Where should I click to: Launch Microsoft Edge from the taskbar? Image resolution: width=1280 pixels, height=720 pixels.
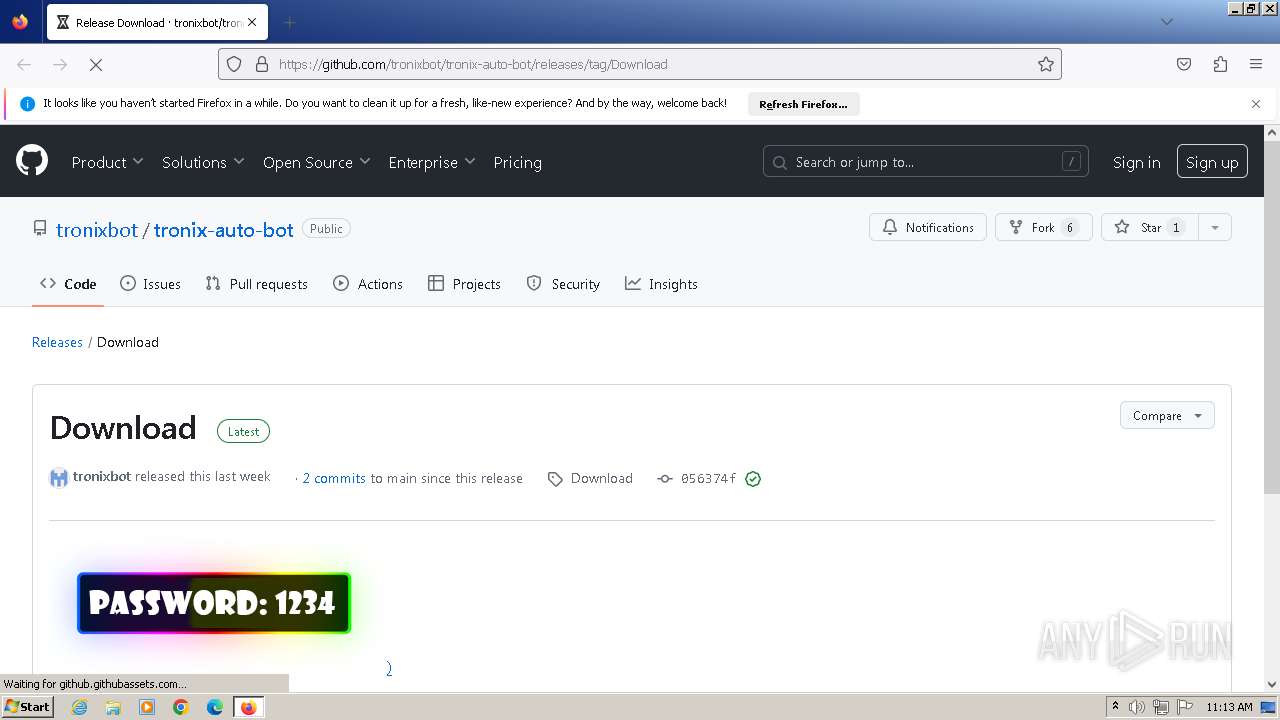[215, 707]
